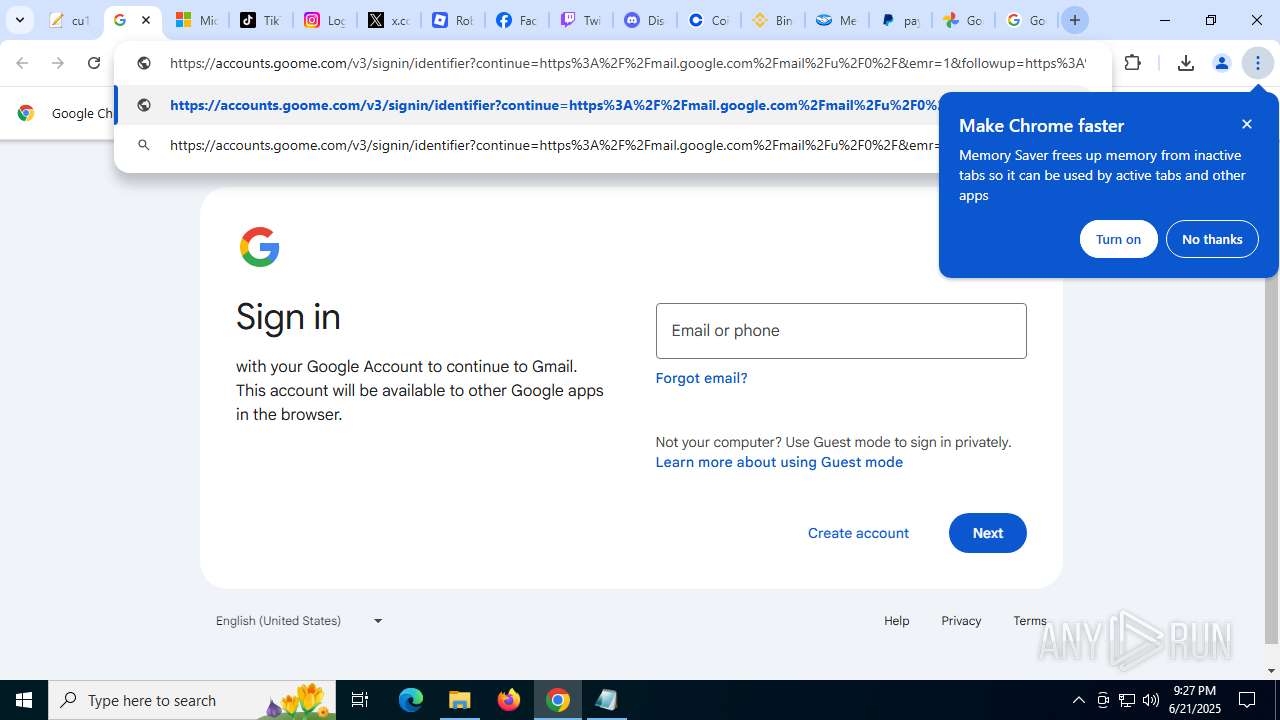Go back using the back arrow
The height and width of the screenshot is (720, 1280).
tap(22, 63)
